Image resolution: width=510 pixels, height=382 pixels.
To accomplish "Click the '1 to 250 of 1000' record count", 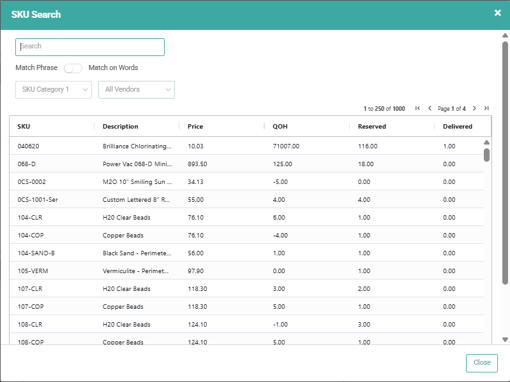I will [384, 109].
